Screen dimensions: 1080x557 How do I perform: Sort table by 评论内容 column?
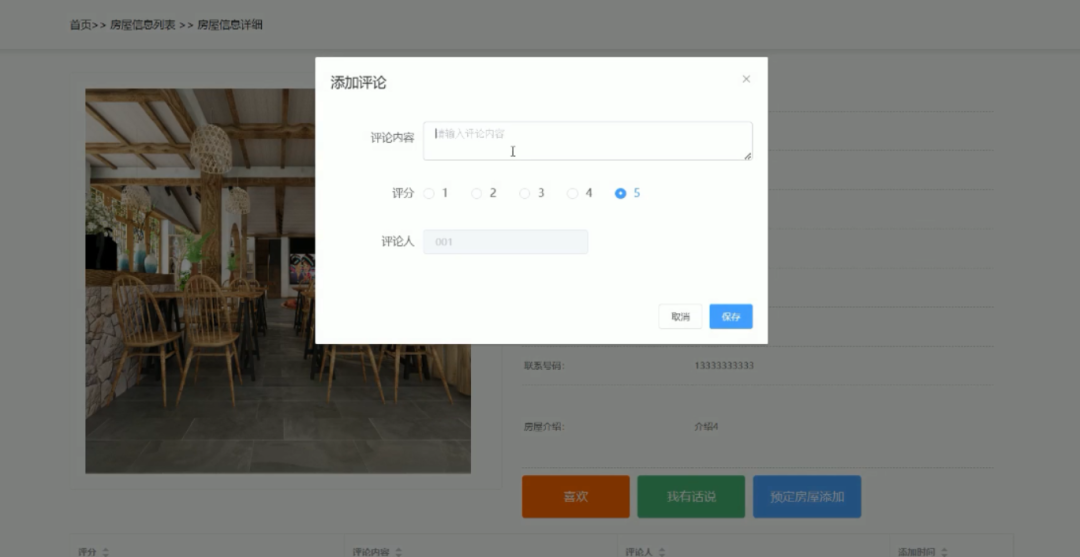[398, 551]
